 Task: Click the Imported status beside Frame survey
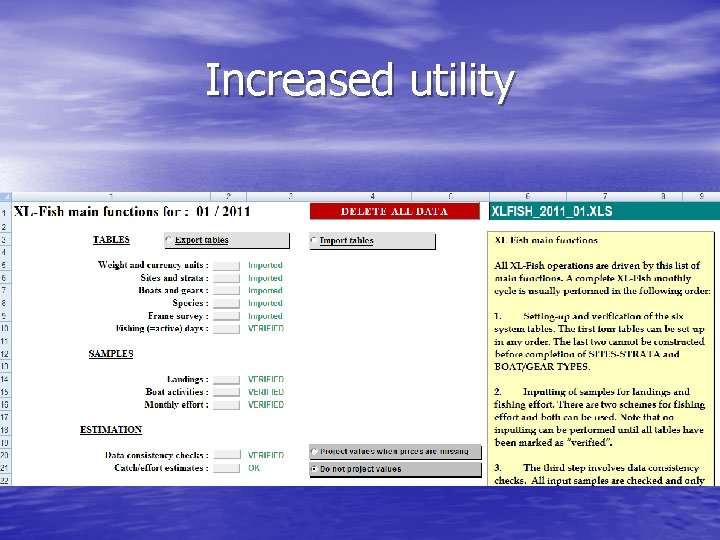coord(265,316)
